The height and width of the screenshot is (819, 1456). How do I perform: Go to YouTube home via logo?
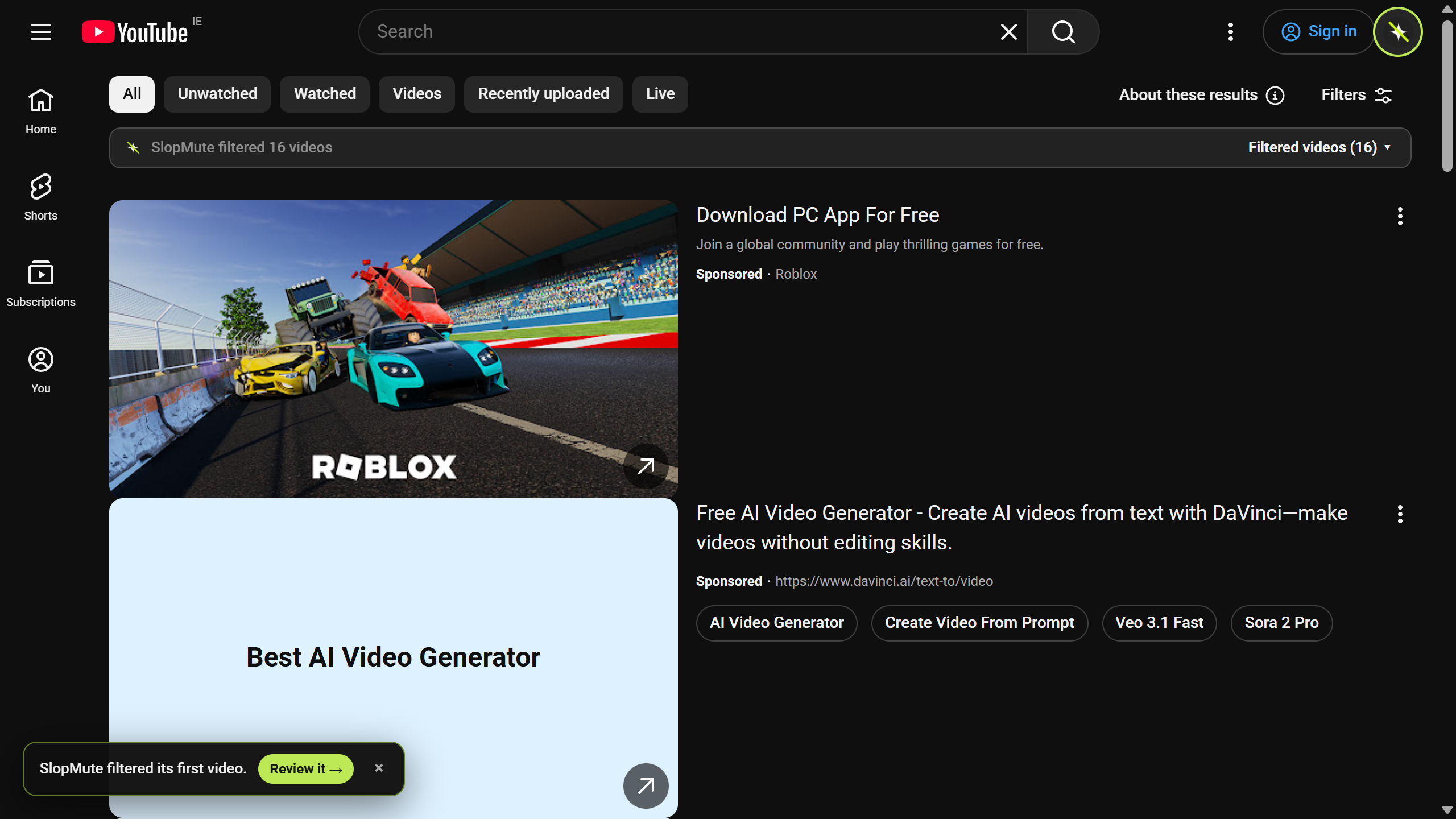click(x=135, y=32)
